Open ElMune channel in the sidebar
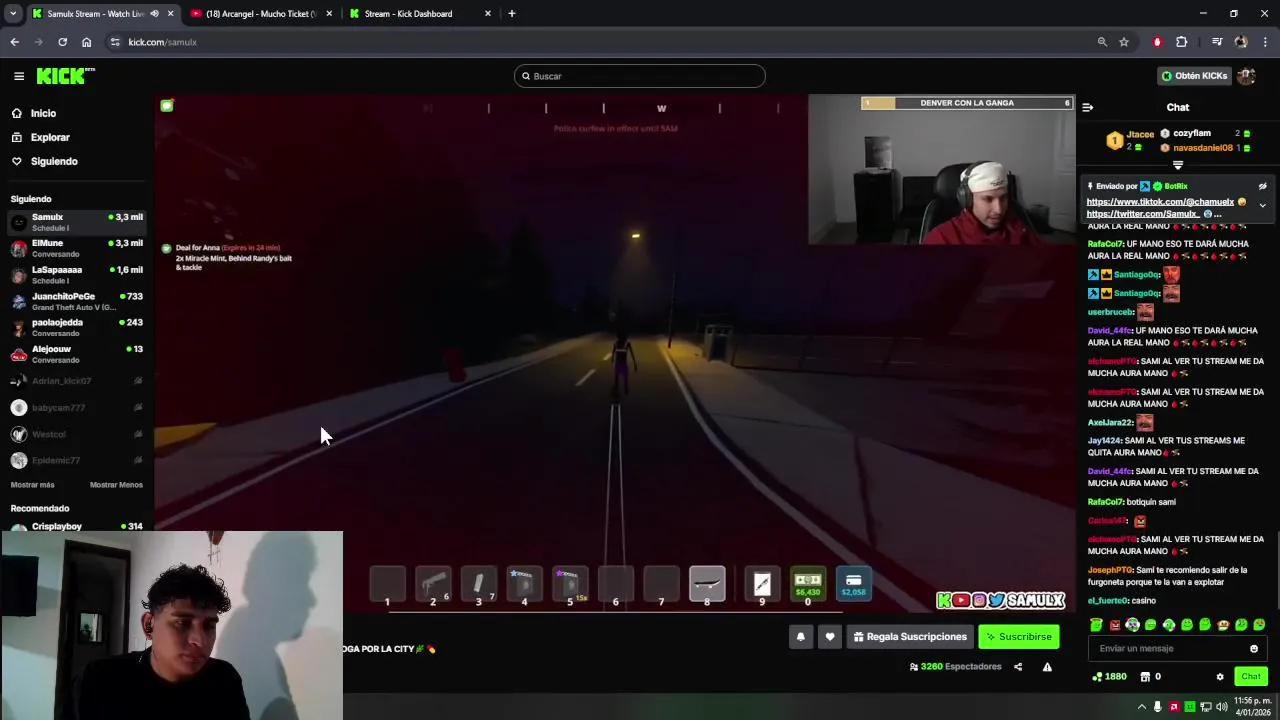This screenshot has width=1280, height=720. click(77, 248)
